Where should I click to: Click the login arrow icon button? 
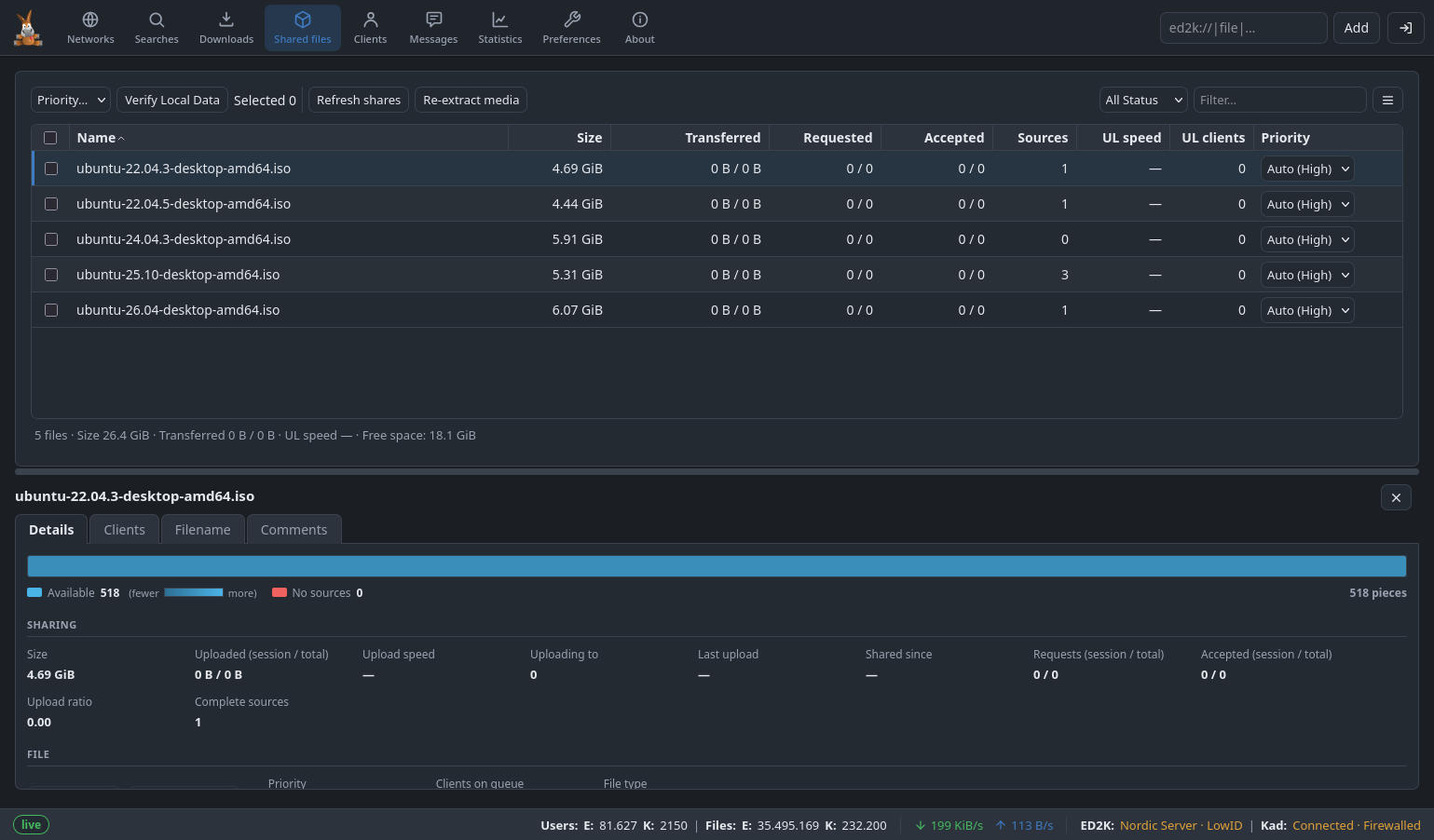click(x=1406, y=28)
